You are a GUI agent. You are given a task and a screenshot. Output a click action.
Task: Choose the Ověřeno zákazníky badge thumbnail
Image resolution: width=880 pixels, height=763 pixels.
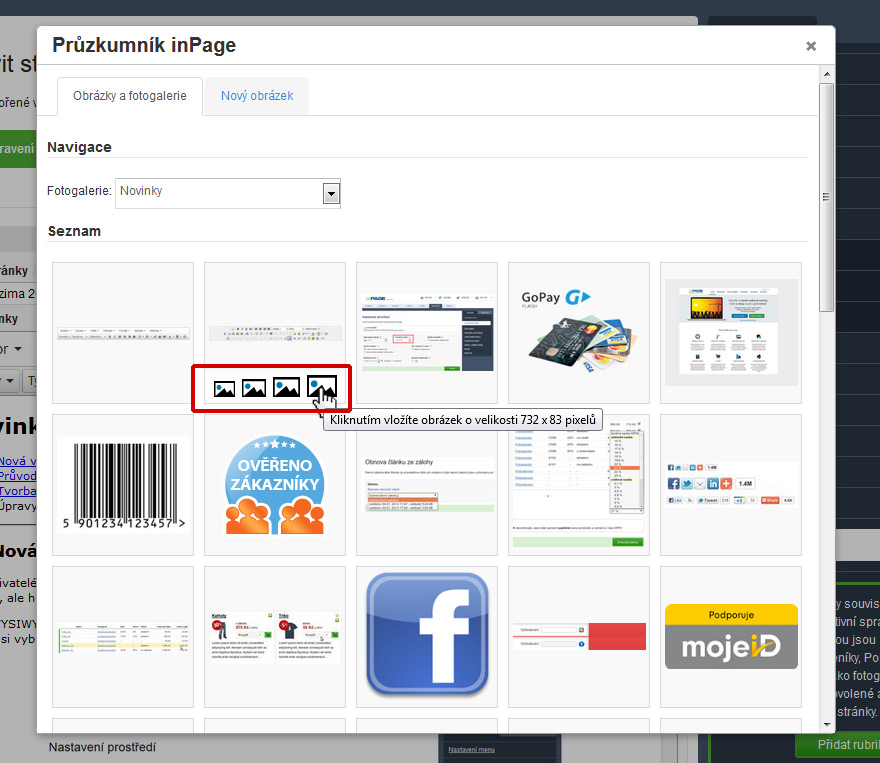(275, 485)
